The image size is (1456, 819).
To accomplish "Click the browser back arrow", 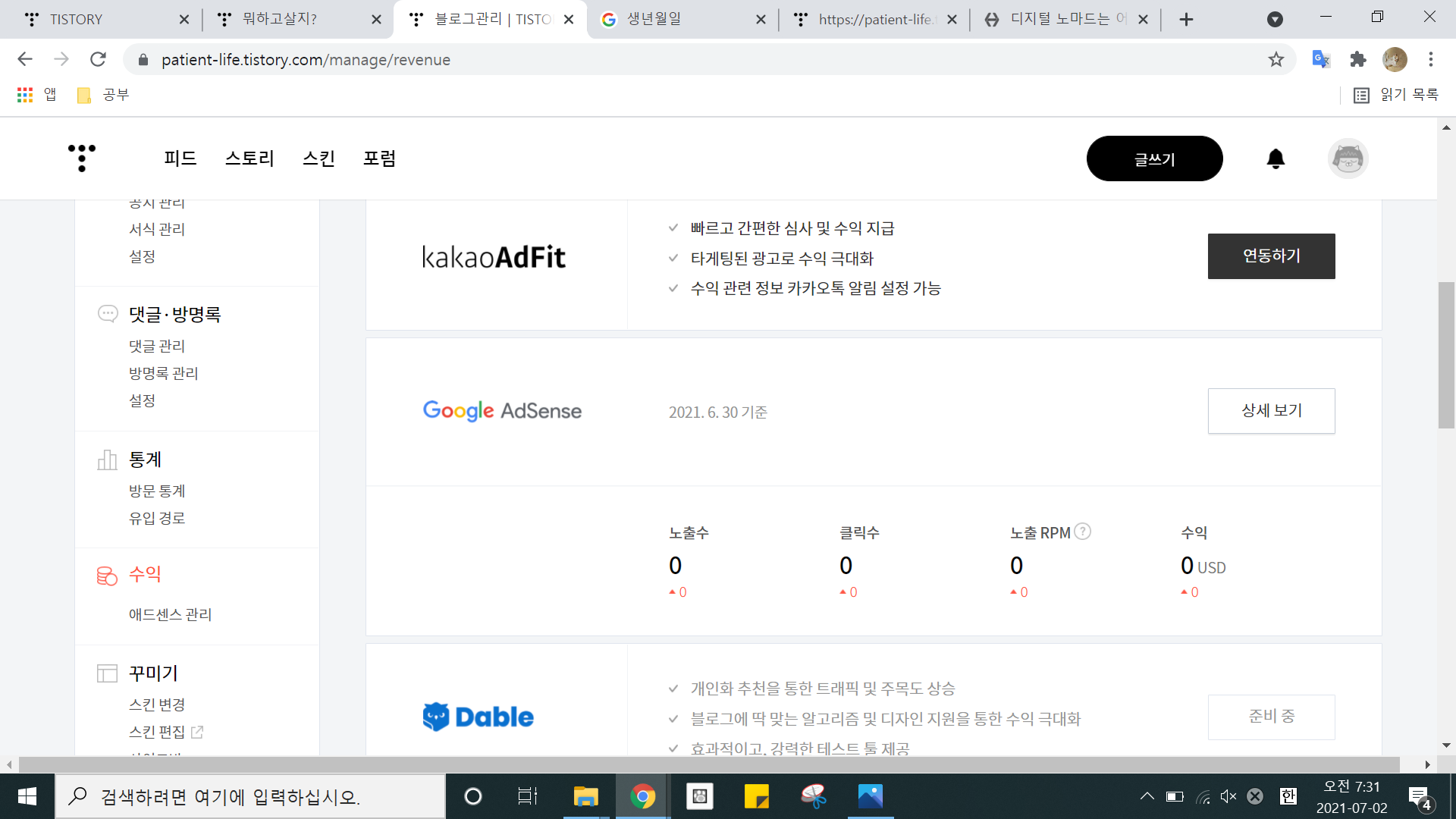I will click(25, 59).
